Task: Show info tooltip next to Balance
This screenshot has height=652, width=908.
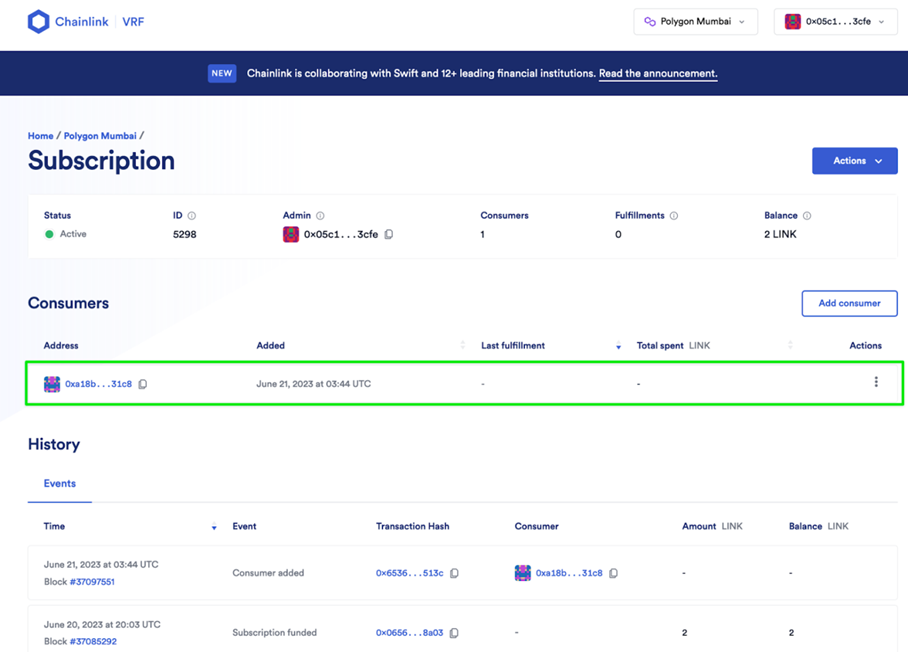Action: 807,215
